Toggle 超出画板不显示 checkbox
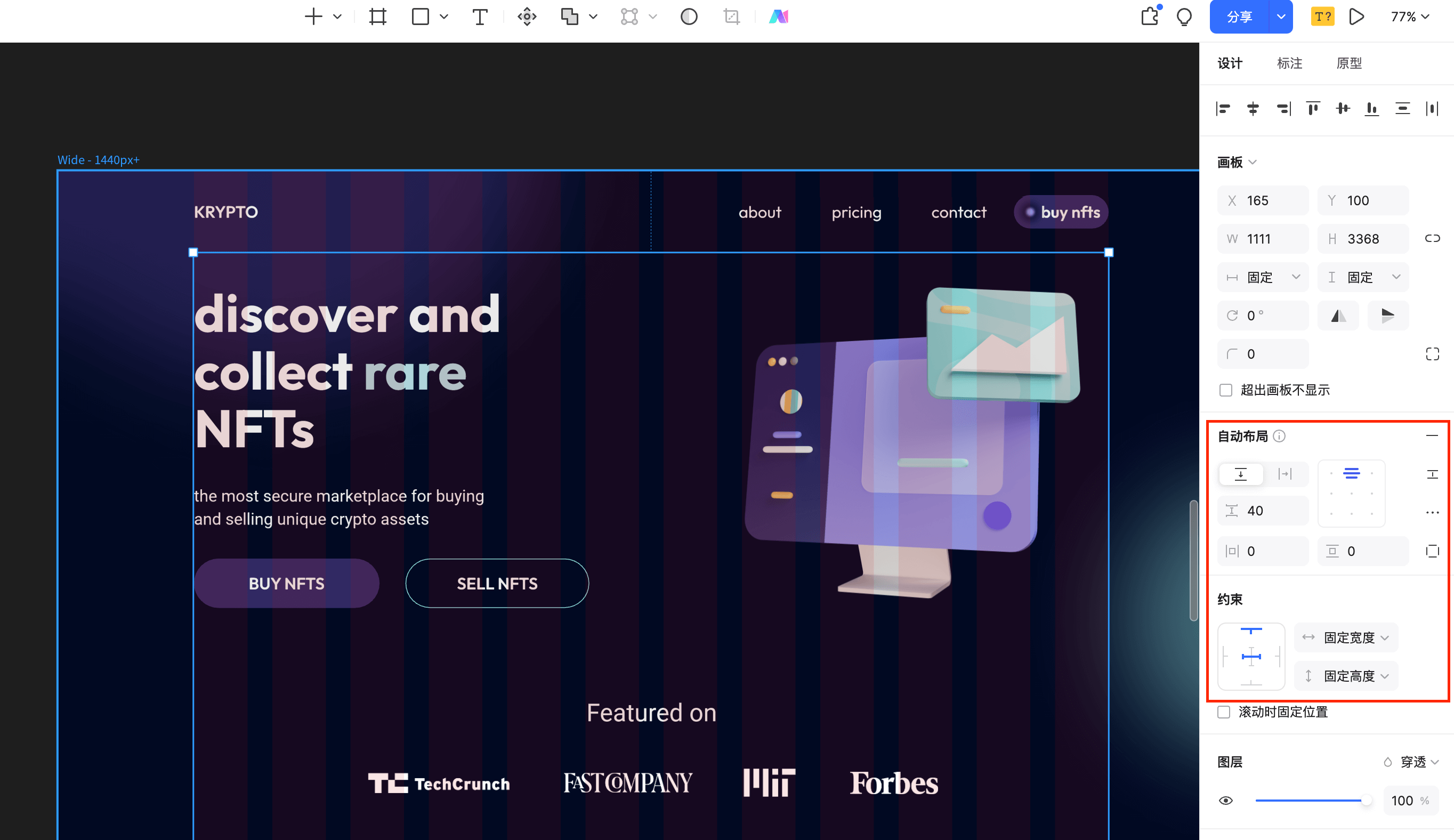The width and height of the screenshot is (1454, 840). click(x=1225, y=389)
